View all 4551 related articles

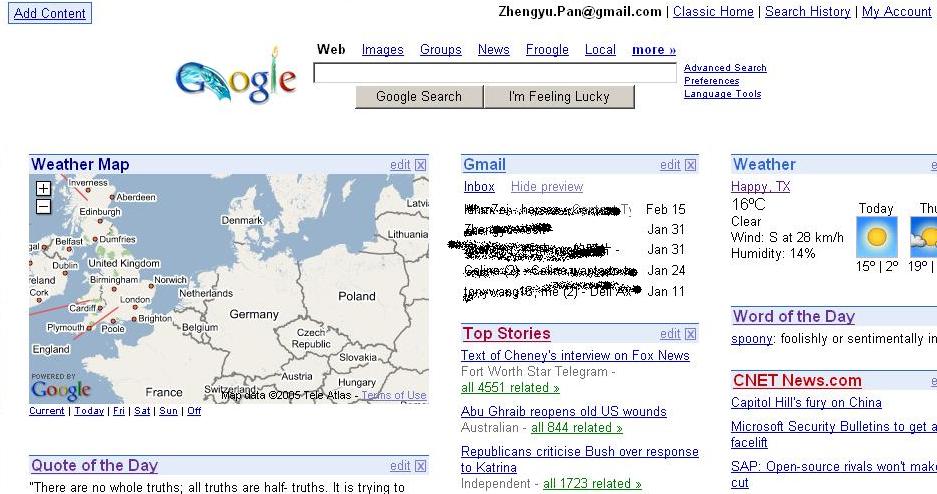(510, 388)
